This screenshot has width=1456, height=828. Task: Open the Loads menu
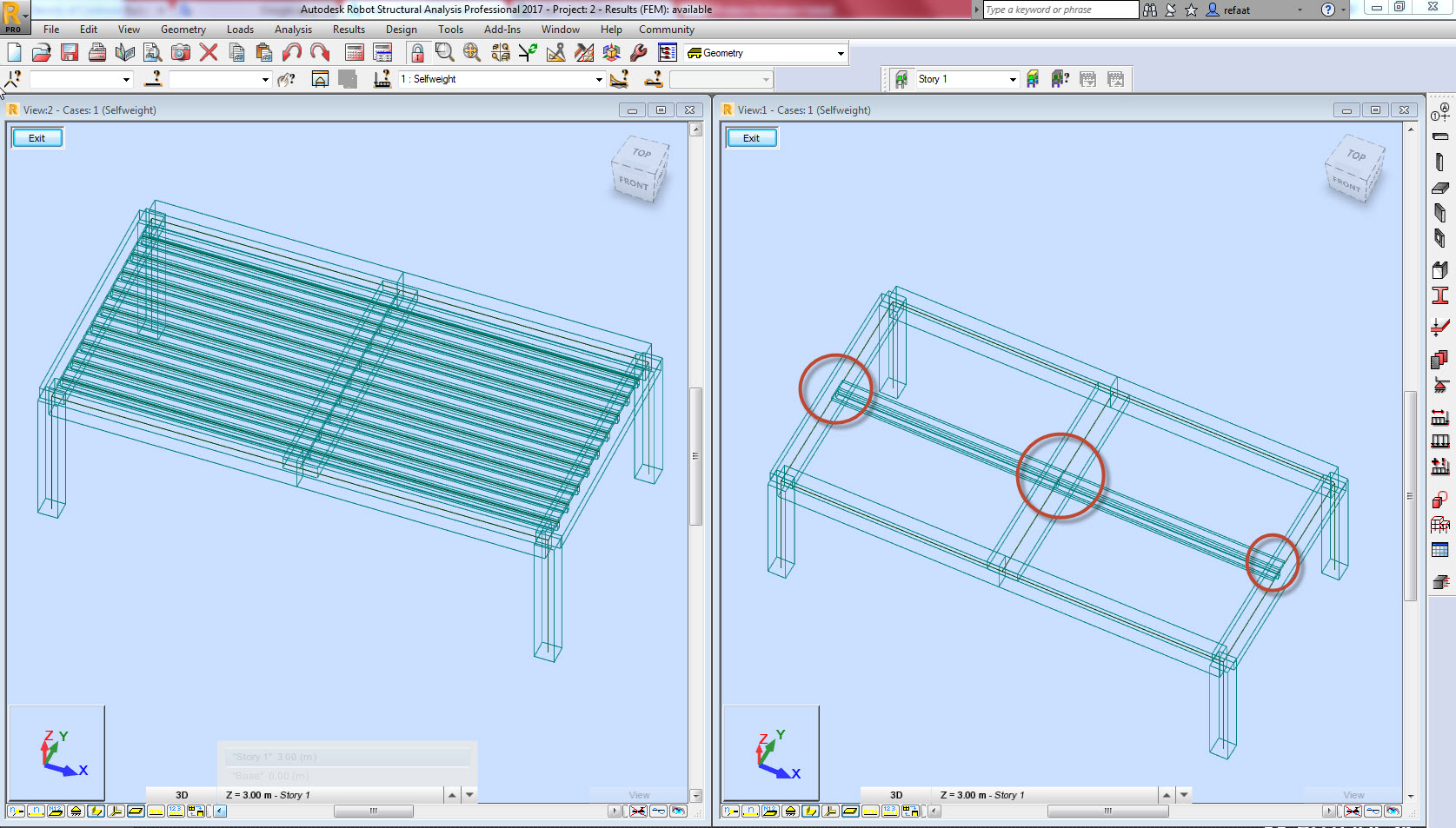point(240,29)
